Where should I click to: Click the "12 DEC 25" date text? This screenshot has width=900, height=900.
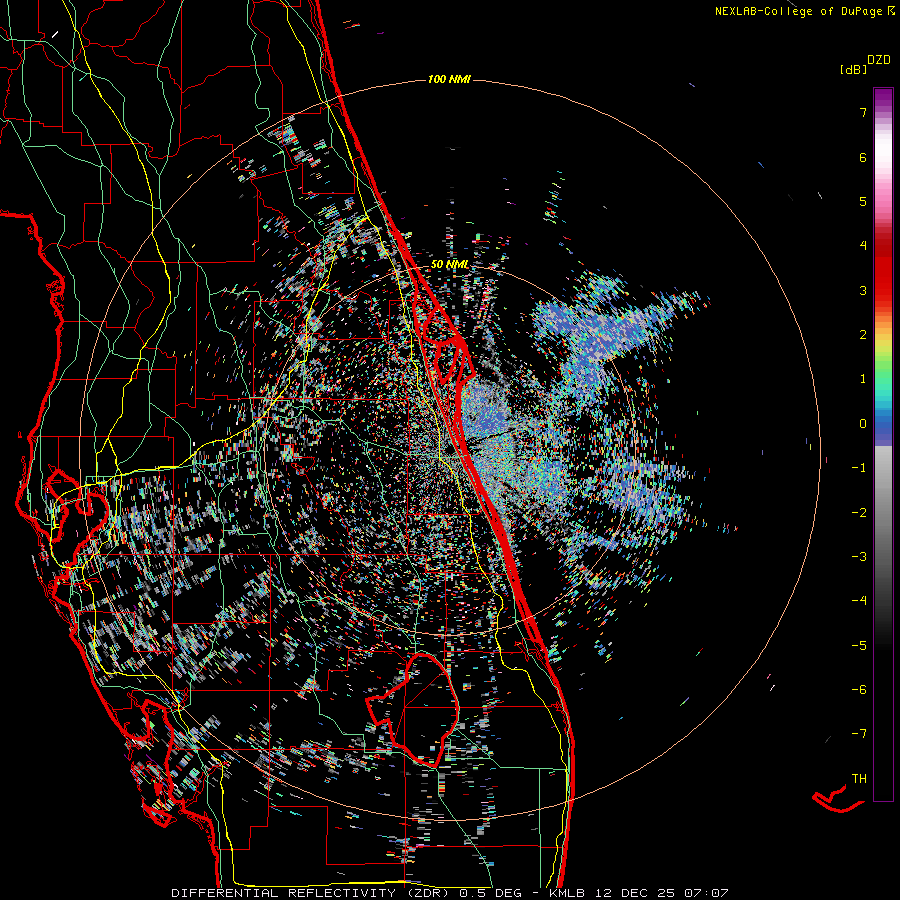633,893
